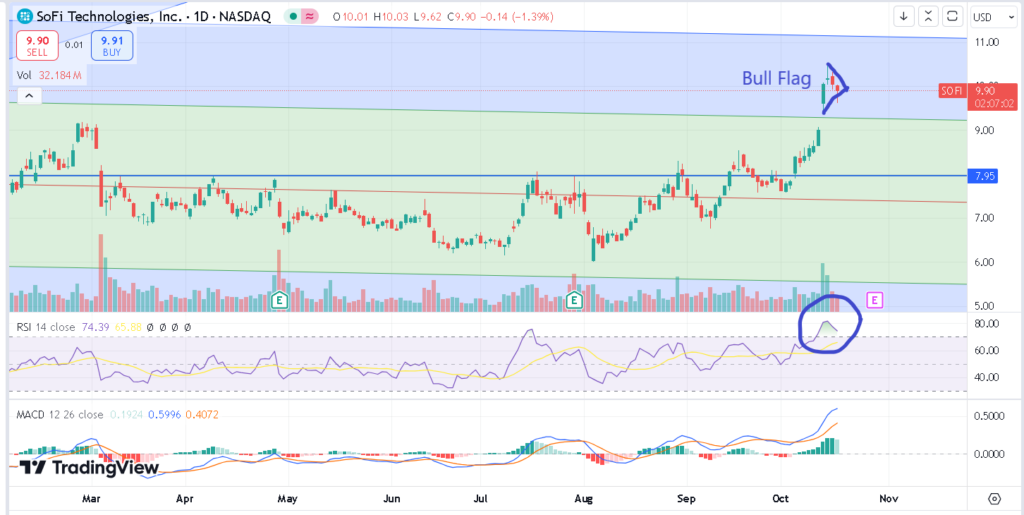Collapse the indicator legend with the chevron
Viewport: 1024px width, 515px height.
(x=29, y=97)
